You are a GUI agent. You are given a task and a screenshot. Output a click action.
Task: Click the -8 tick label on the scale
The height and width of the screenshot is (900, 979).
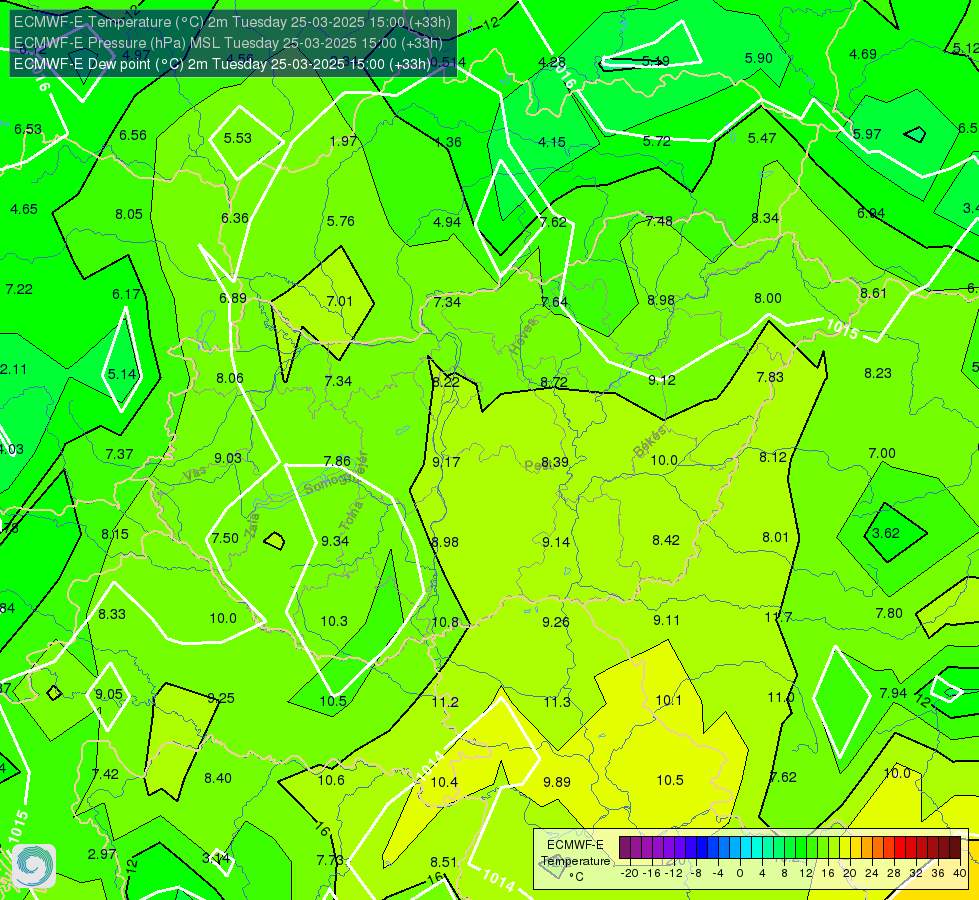[697, 873]
